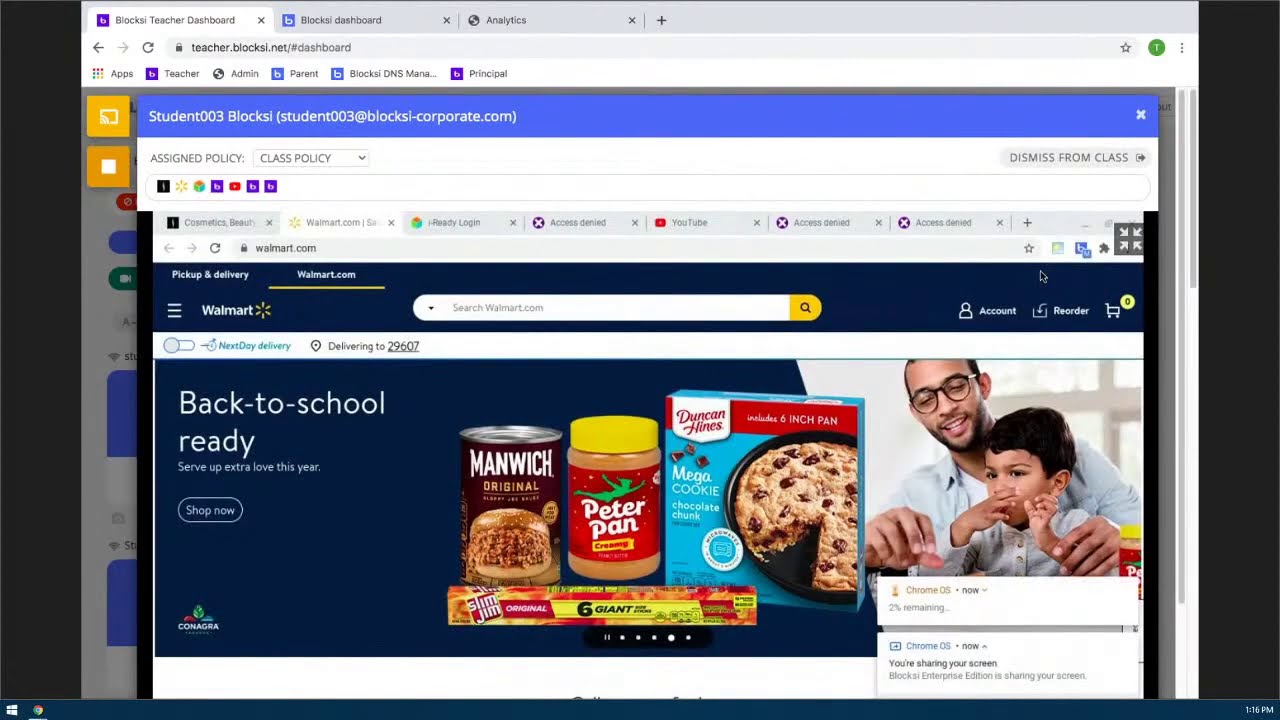Image resolution: width=1280 pixels, height=720 pixels.
Task: Switch to the Analytics browser tab
Action: (x=551, y=20)
